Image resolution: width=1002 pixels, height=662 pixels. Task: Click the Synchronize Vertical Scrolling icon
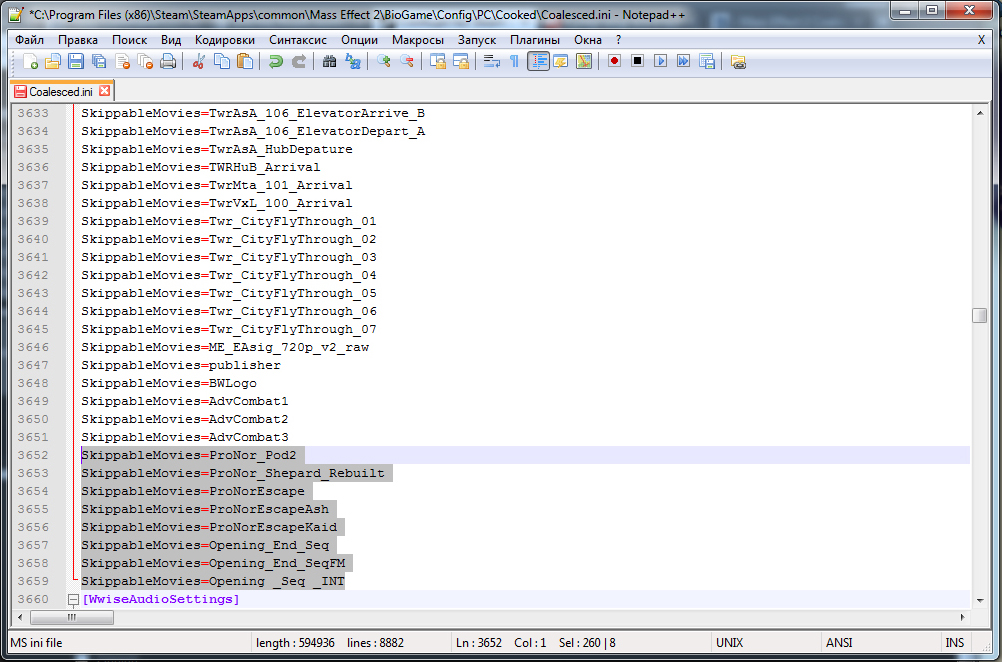click(x=438, y=61)
